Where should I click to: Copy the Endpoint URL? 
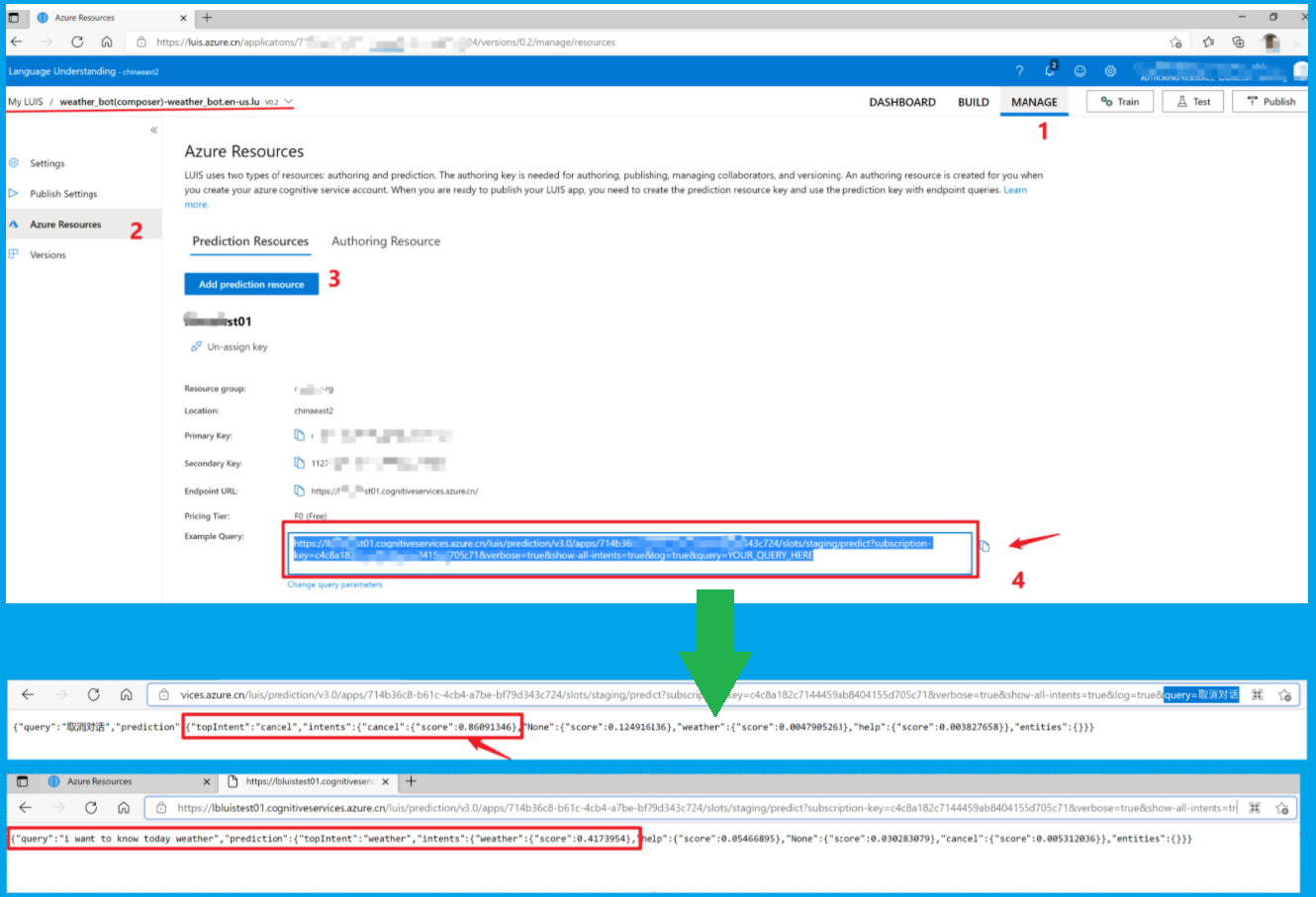[x=299, y=491]
